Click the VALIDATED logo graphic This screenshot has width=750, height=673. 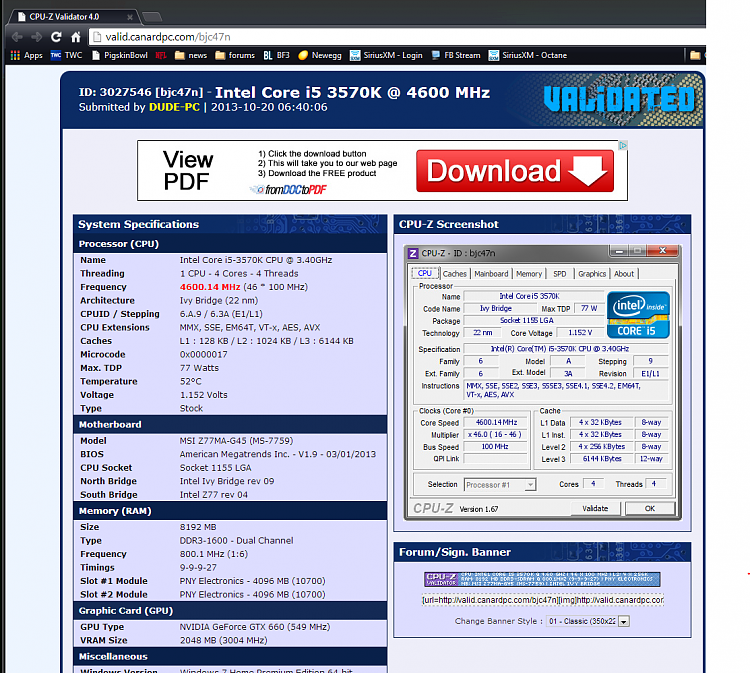tap(619, 99)
